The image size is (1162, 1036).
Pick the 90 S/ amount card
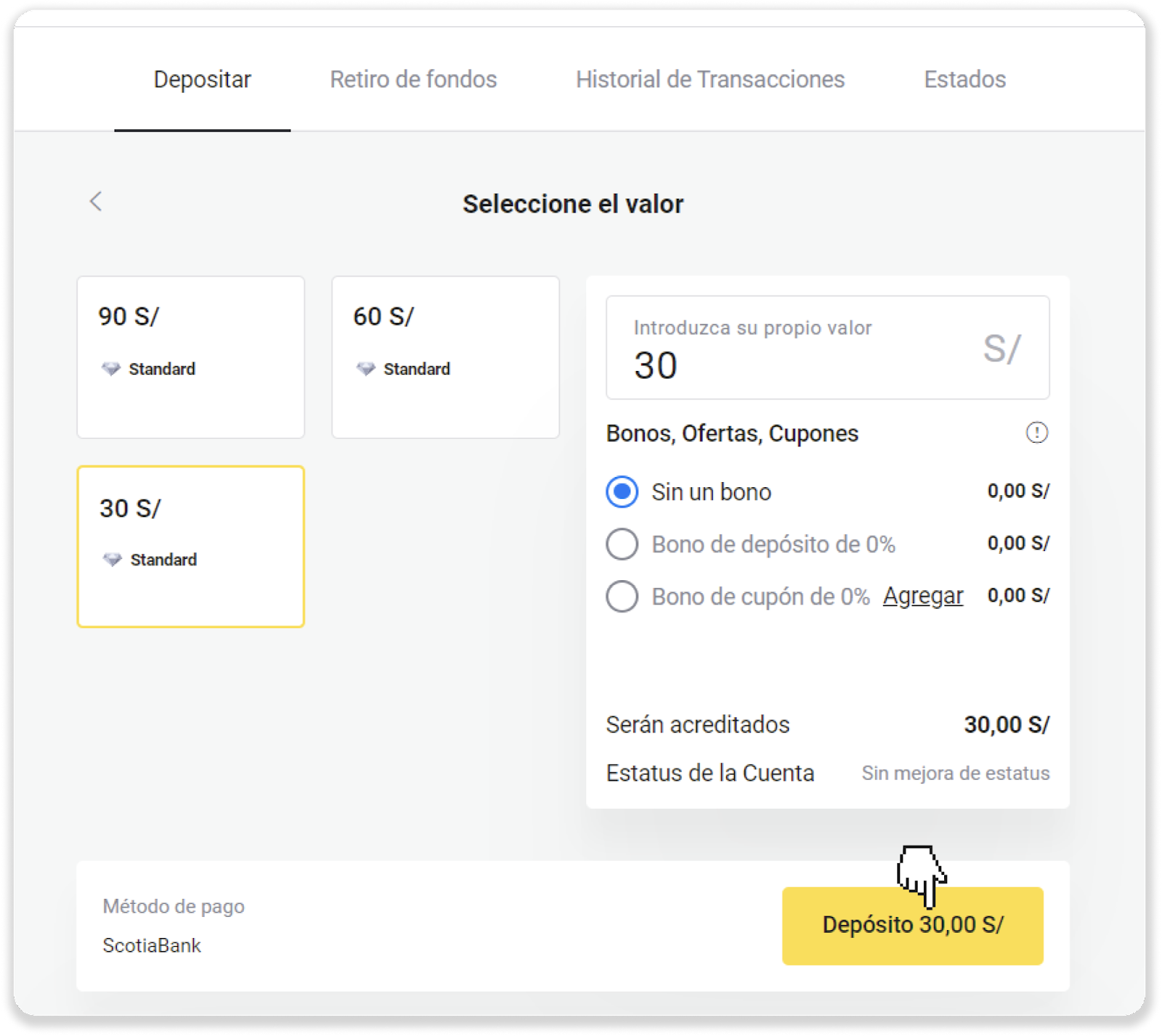(191, 356)
